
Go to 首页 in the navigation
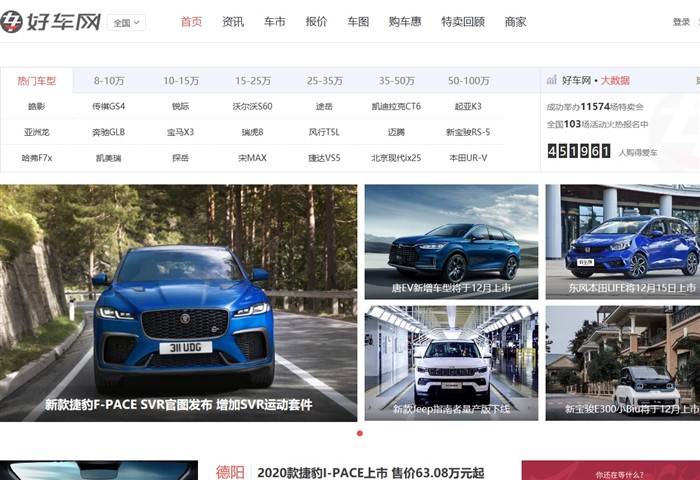pos(191,21)
